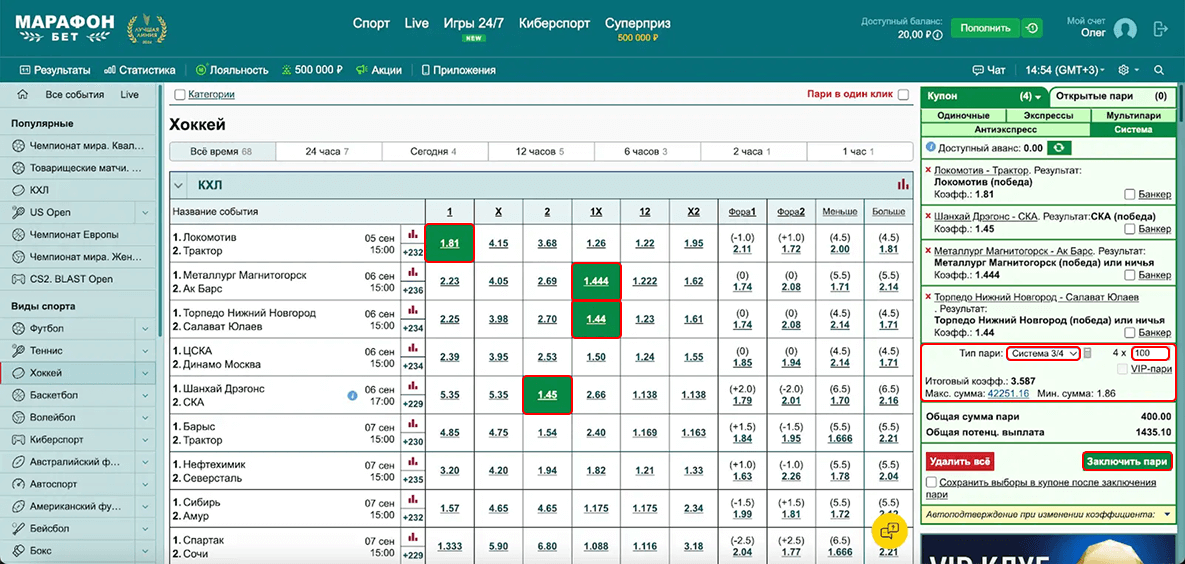Image resolution: width=1185 pixels, height=564 pixels.
Task: Open the yellow help chat bubble button
Action: 890,529
